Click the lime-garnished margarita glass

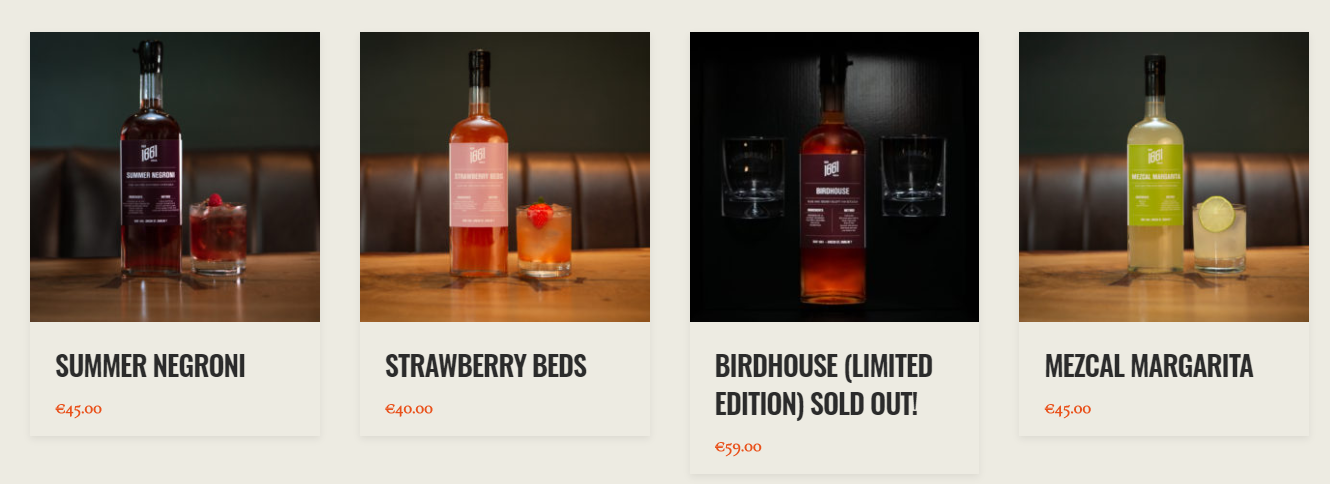pos(1220,235)
